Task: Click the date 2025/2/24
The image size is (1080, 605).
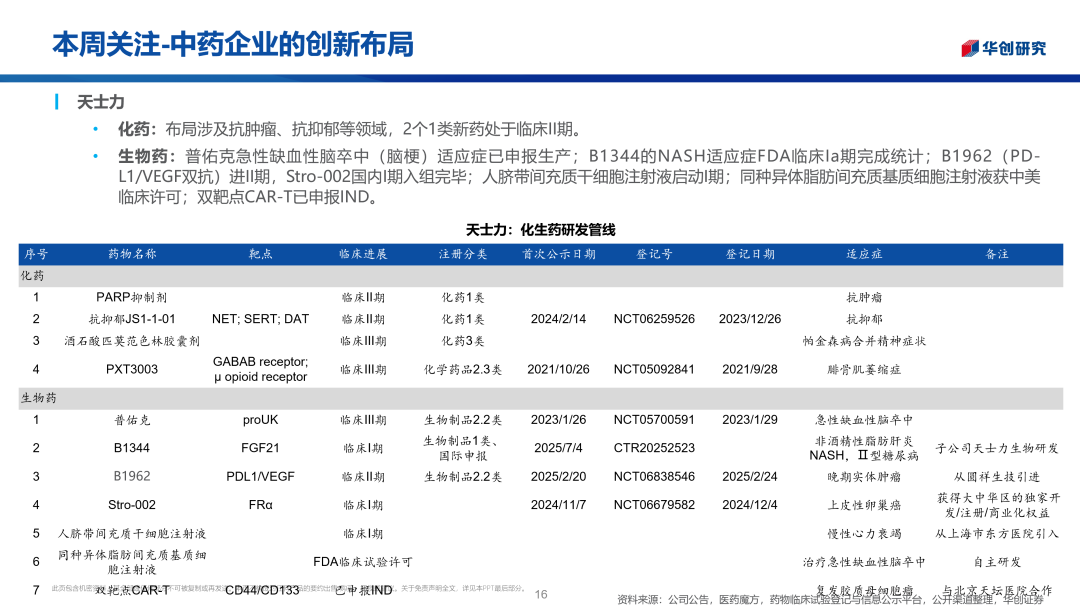Action: click(x=750, y=477)
